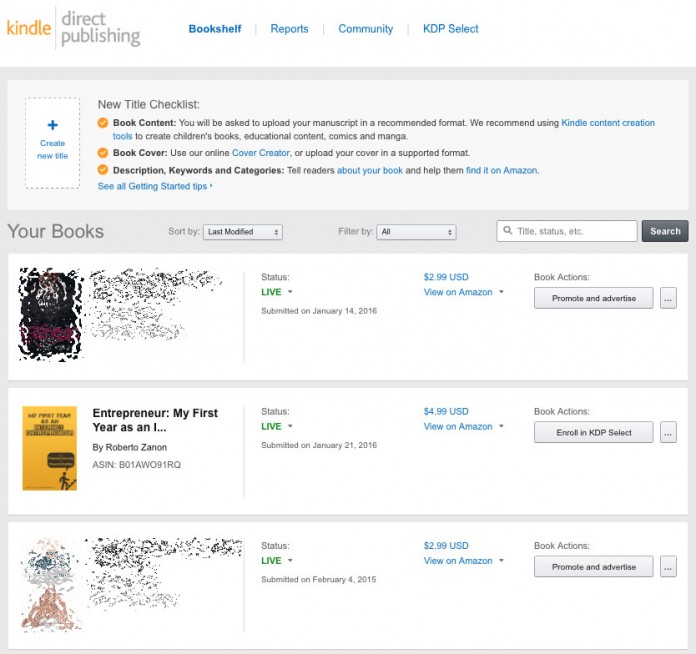Open the ellipsis menu for the first book
The height and width of the screenshot is (654, 696).
point(668,298)
